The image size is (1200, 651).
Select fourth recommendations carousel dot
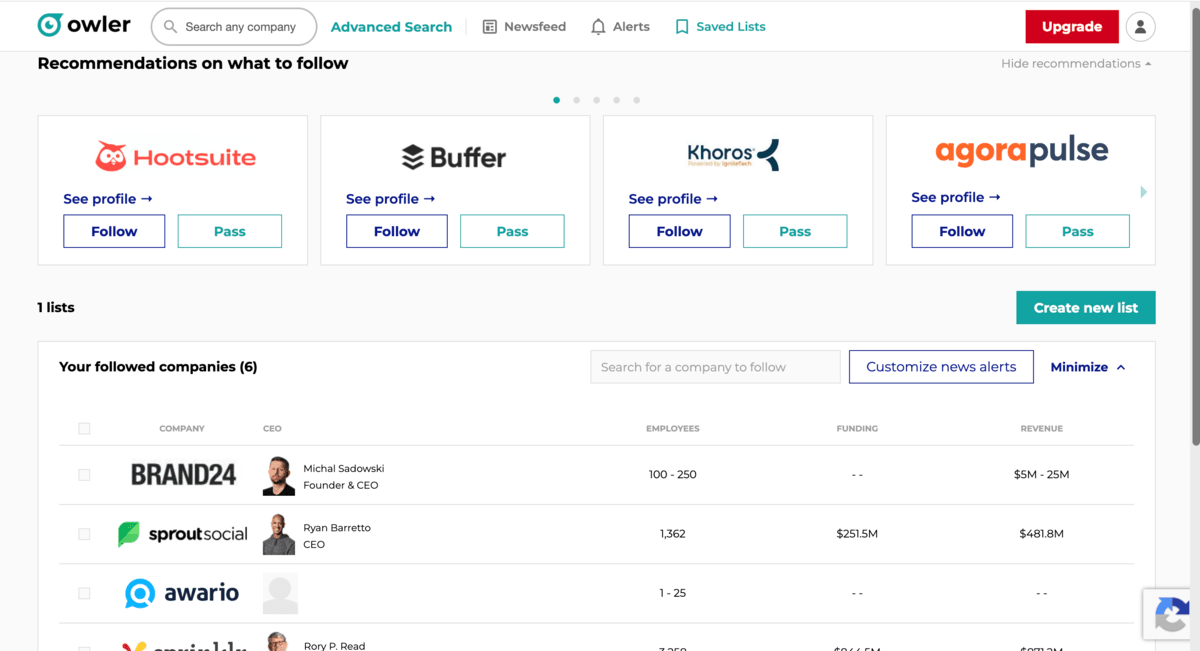(x=616, y=100)
